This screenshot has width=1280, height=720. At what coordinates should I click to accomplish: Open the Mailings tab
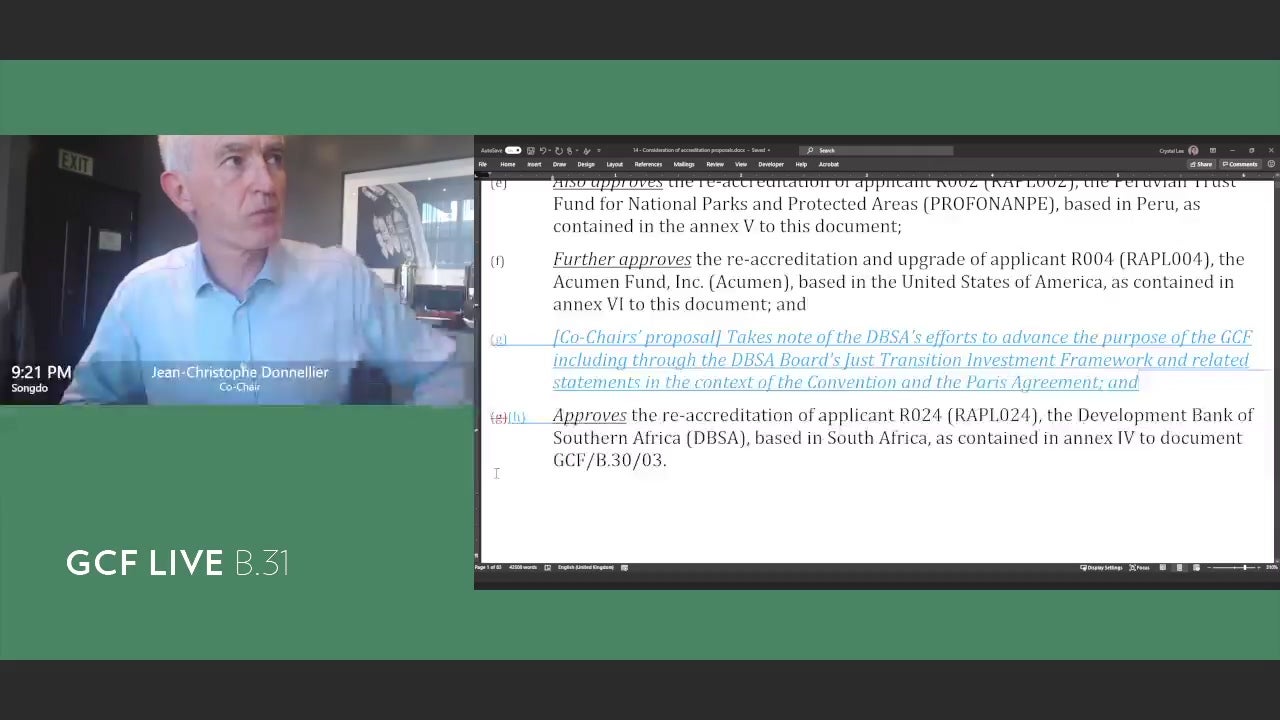click(x=684, y=164)
